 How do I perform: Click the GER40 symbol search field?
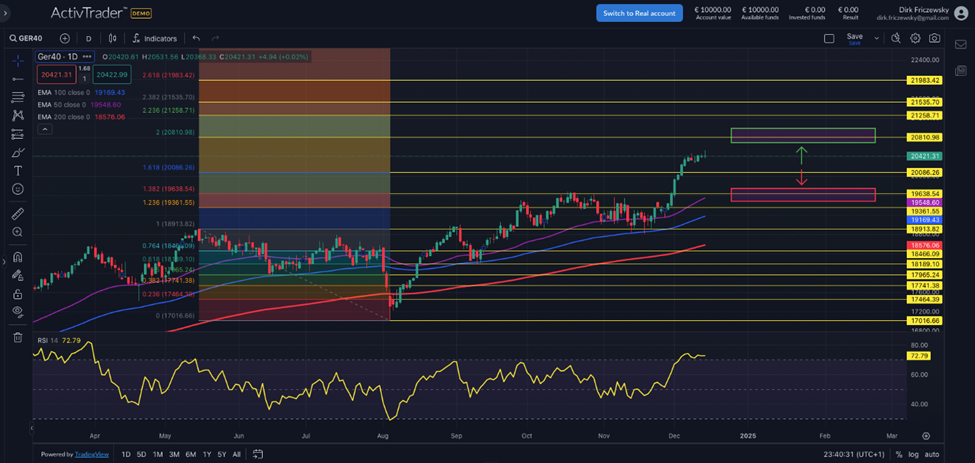pyautogui.click(x=32, y=38)
